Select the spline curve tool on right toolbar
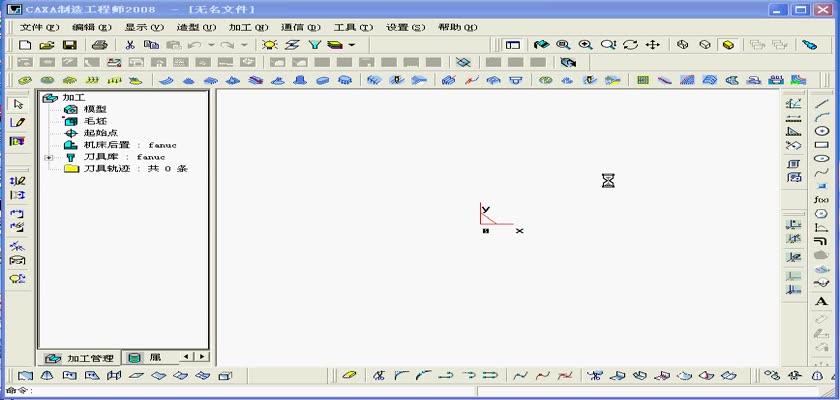The width and height of the screenshot is (840, 400). [x=821, y=172]
